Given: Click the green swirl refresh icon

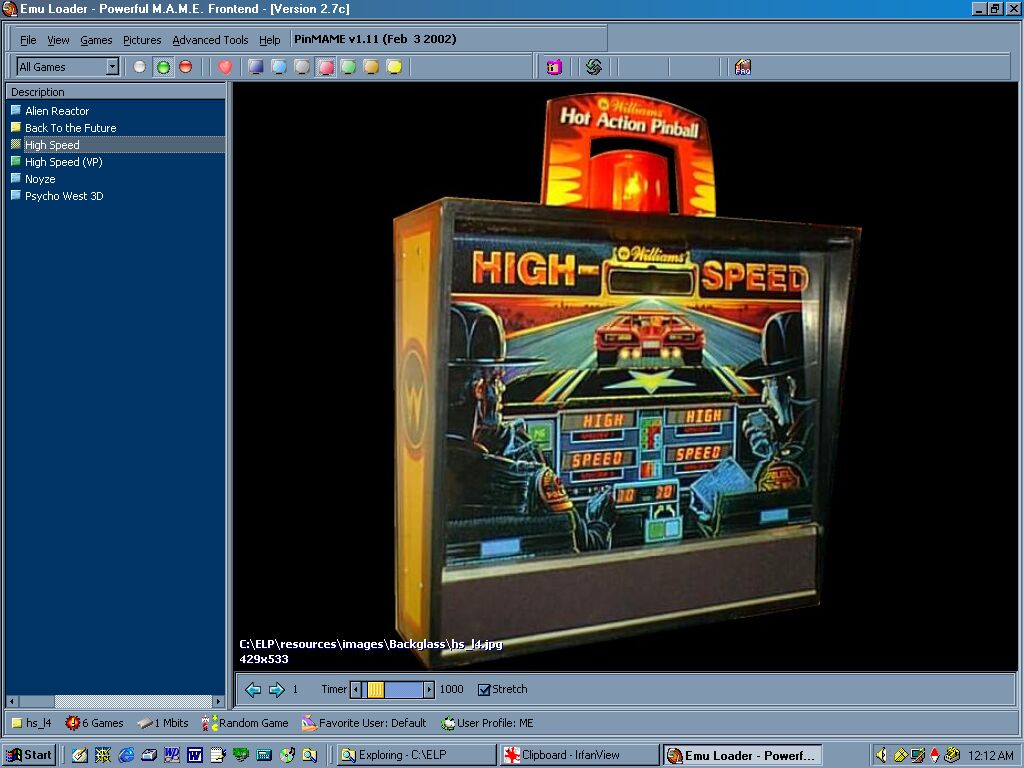Looking at the screenshot, I should click(593, 67).
